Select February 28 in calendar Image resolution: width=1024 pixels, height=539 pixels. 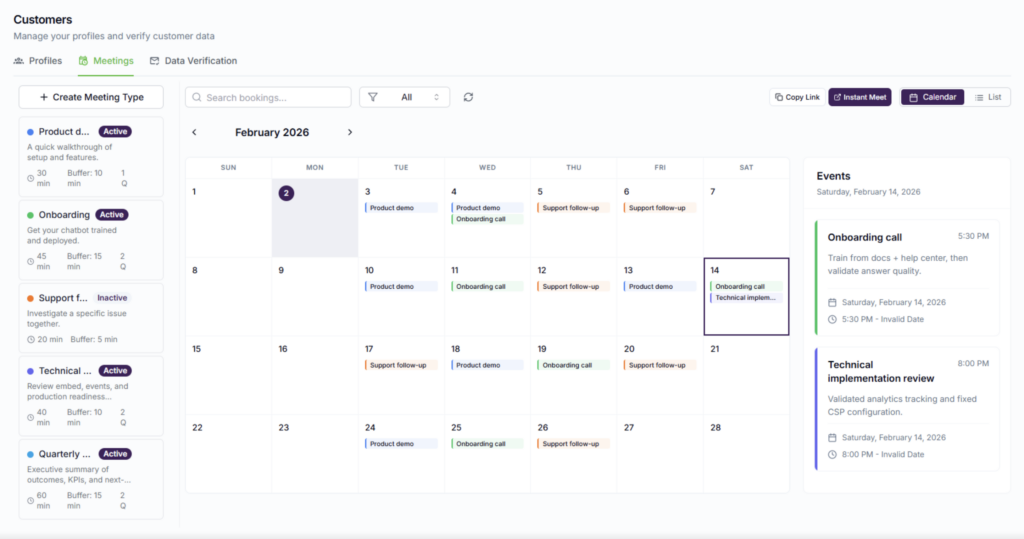pos(746,453)
